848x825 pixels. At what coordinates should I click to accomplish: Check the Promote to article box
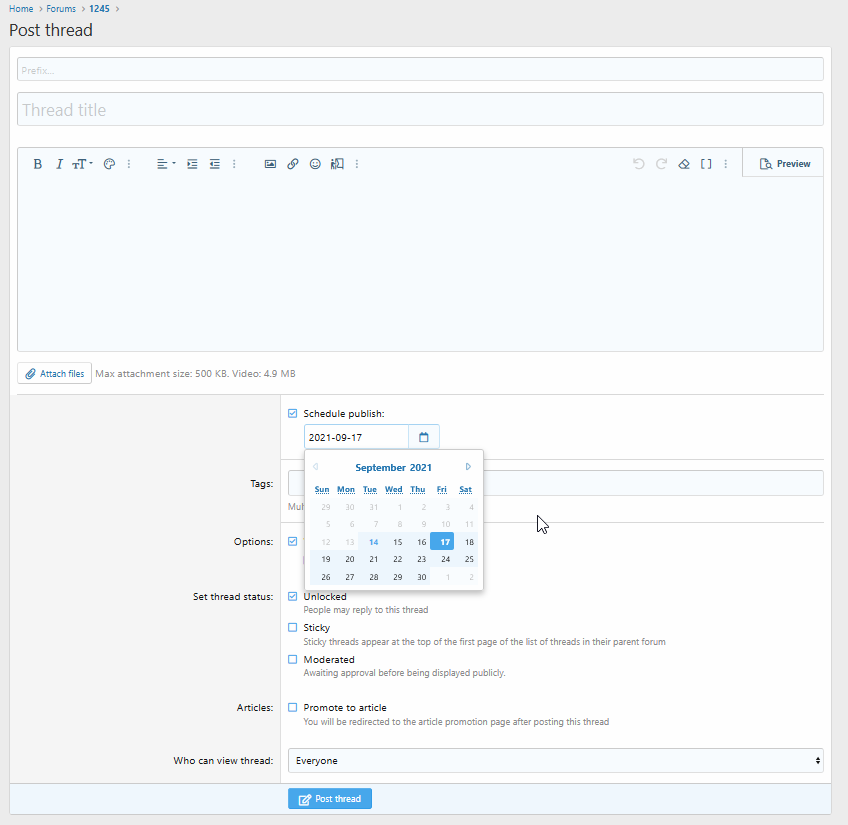tap(293, 708)
